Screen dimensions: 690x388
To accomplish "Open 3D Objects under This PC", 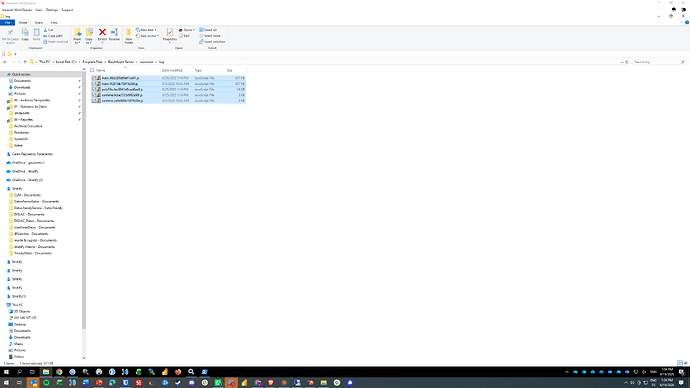I will [22, 311].
